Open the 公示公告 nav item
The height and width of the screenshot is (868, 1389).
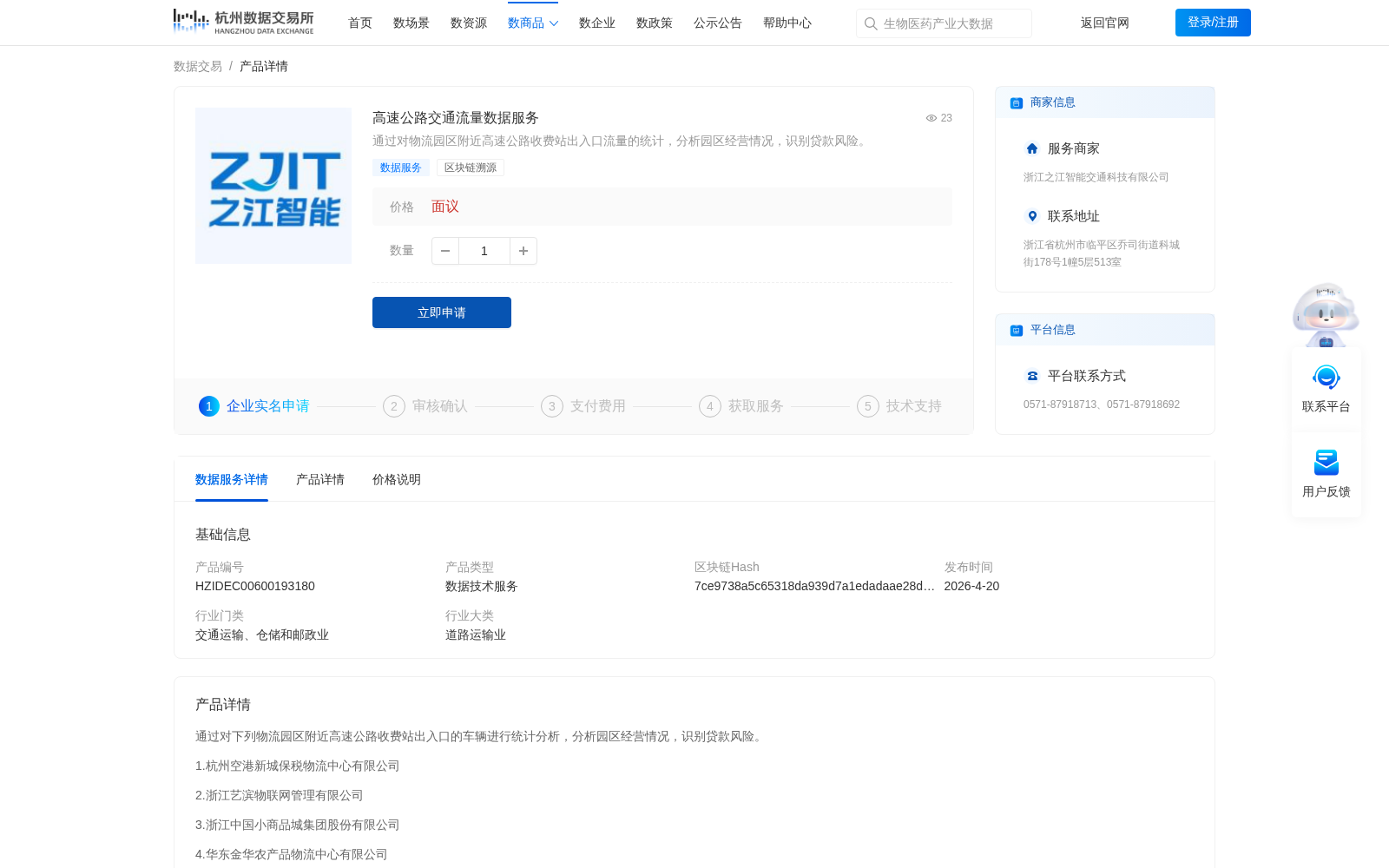click(718, 23)
